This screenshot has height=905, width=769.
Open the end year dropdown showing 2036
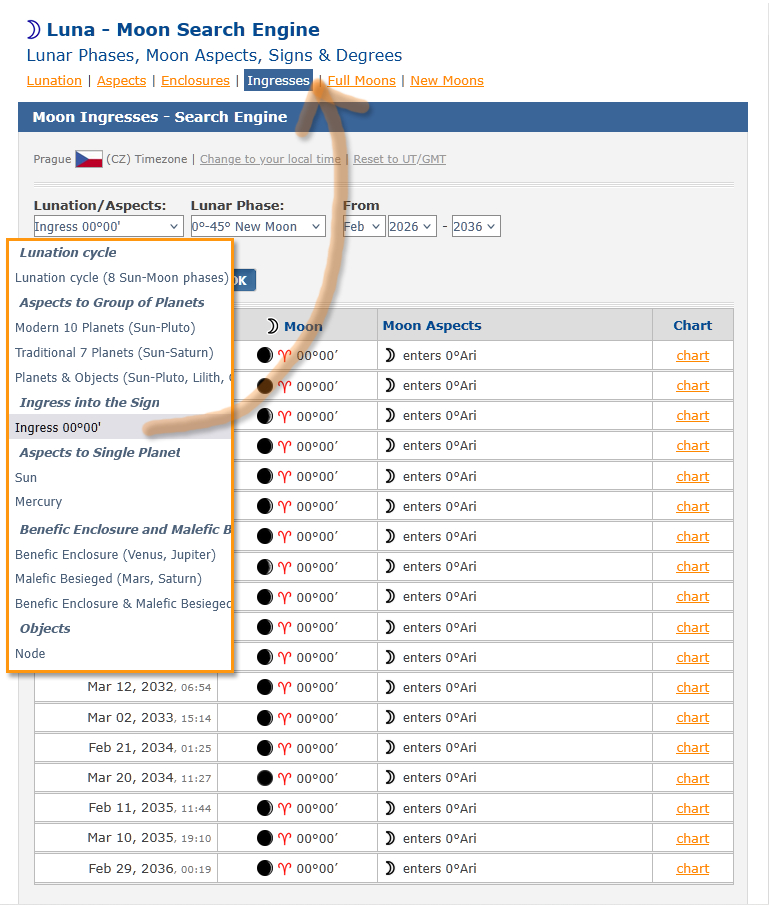coord(475,227)
